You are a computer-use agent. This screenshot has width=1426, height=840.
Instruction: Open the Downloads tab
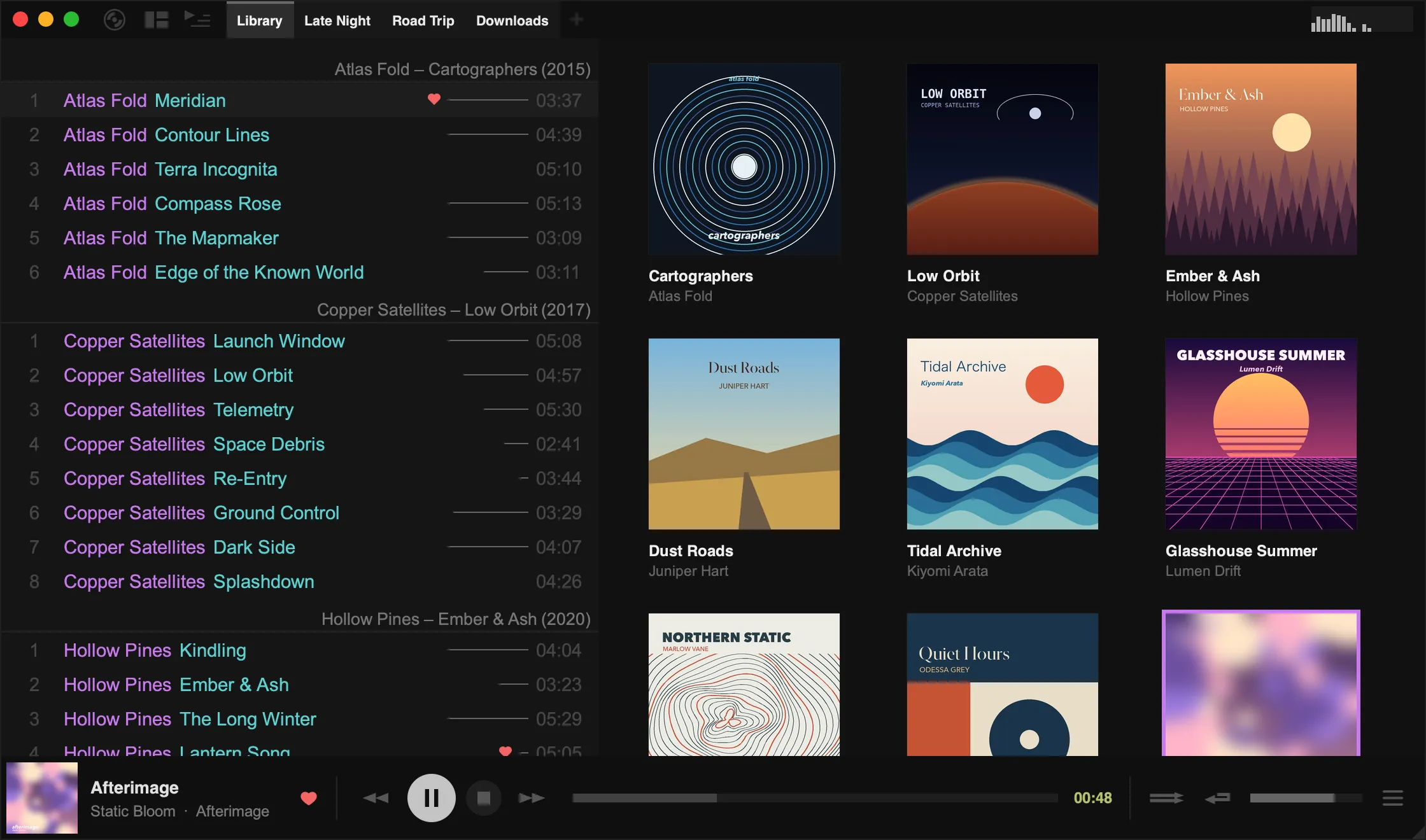[512, 20]
